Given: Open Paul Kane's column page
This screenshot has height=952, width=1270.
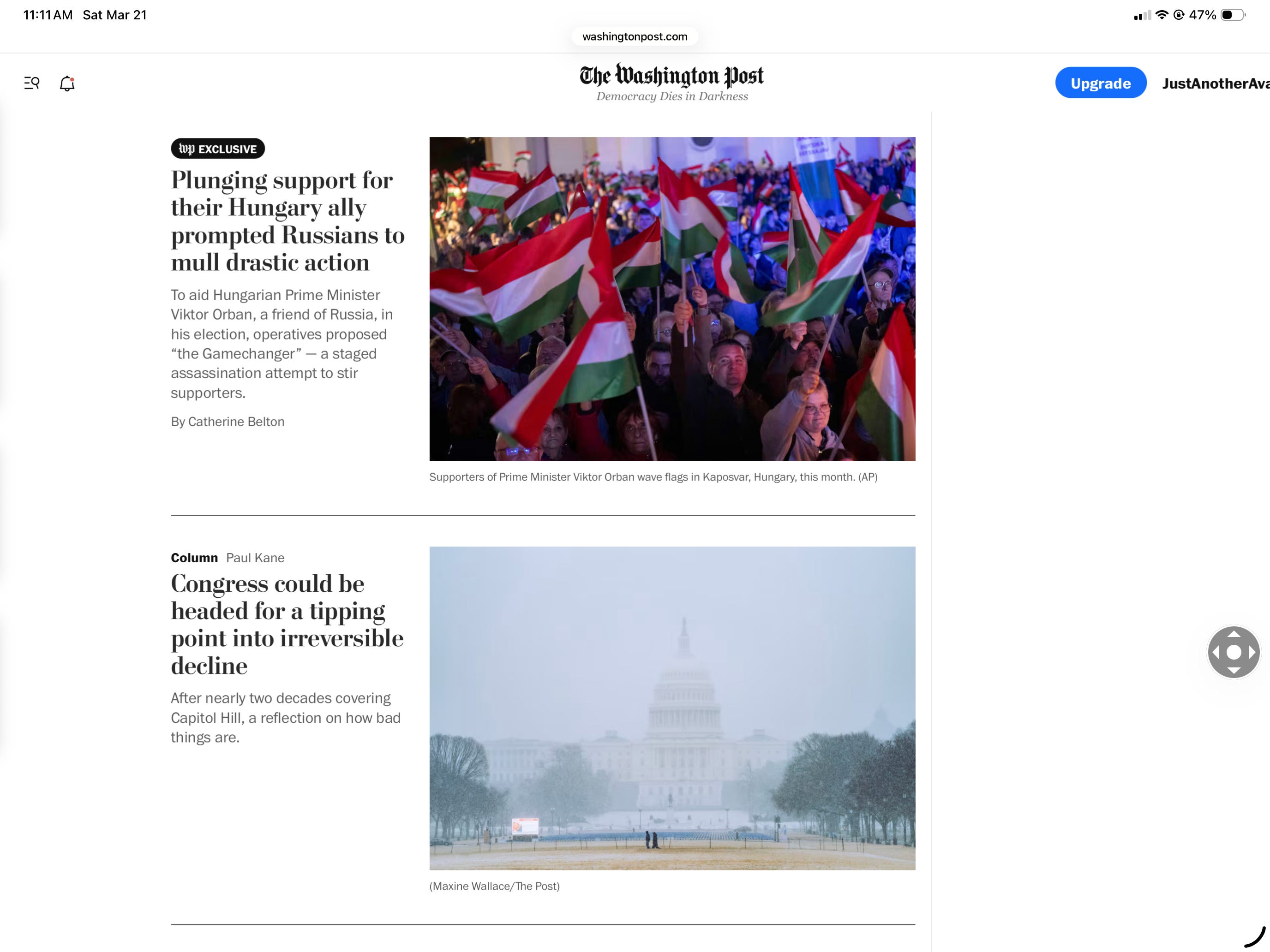Looking at the screenshot, I should 255,558.
